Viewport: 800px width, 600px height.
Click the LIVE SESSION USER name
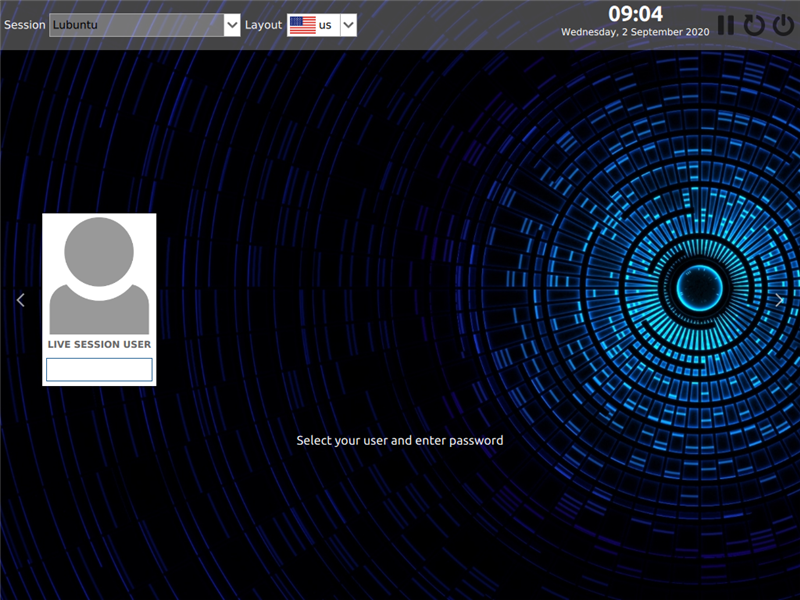pos(99,344)
